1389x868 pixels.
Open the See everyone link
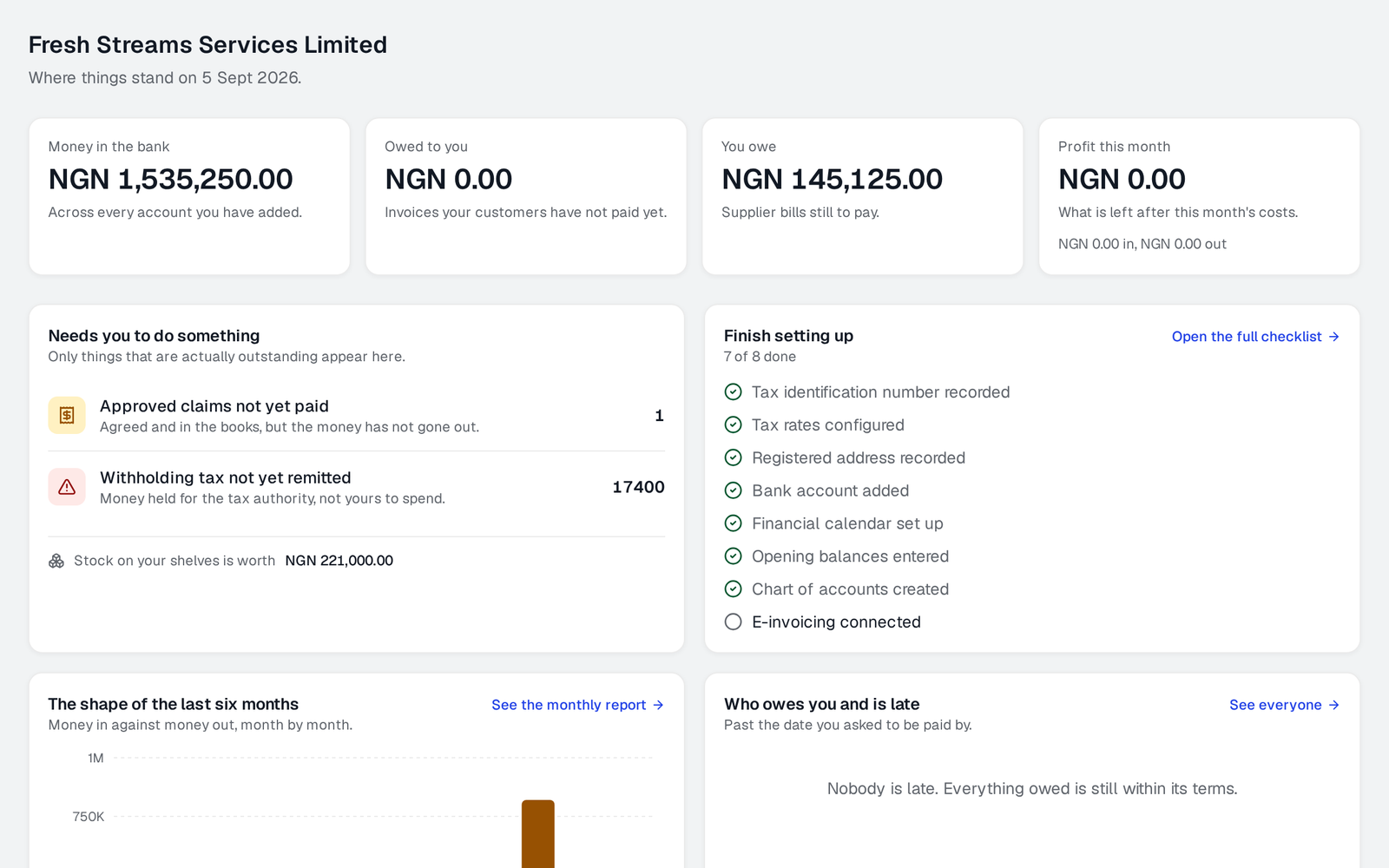coord(1284,705)
